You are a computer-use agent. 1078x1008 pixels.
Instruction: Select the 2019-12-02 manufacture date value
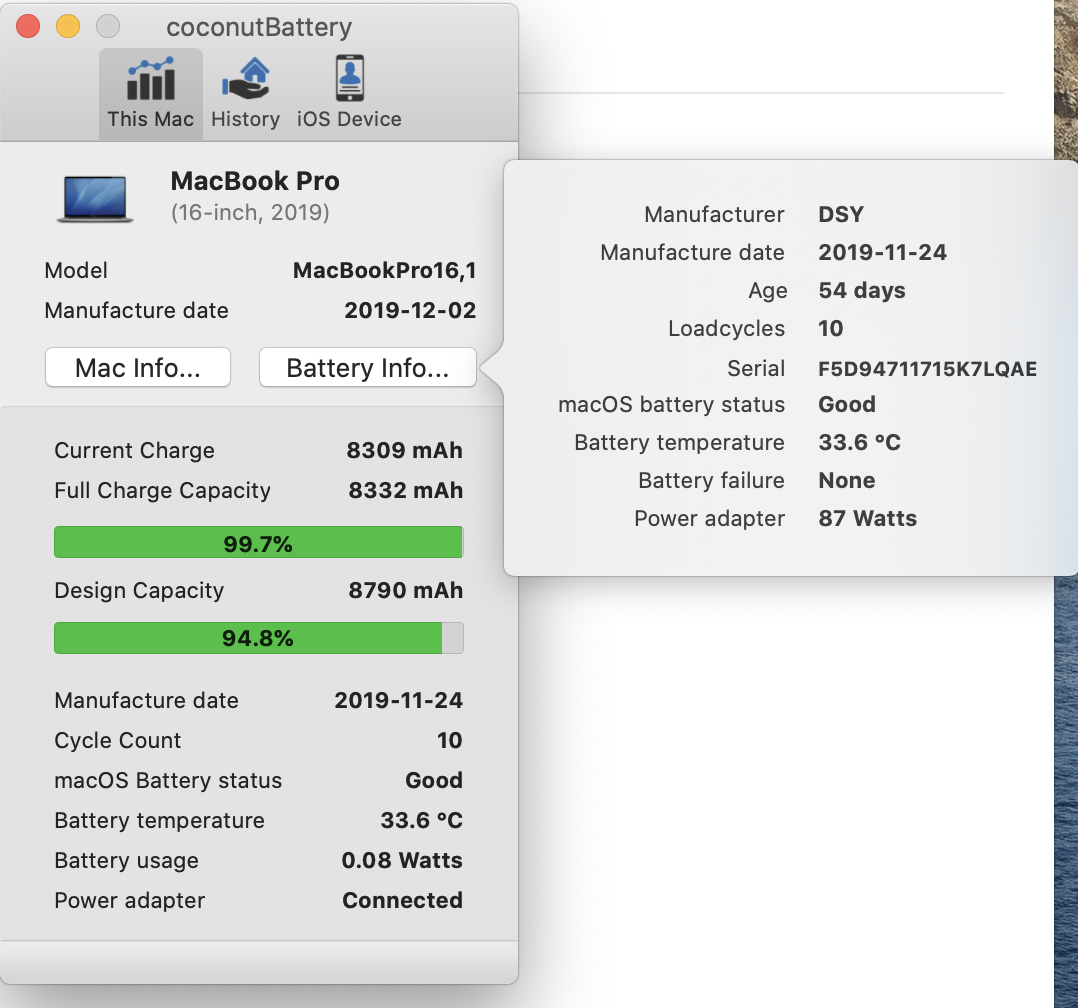pos(410,310)
